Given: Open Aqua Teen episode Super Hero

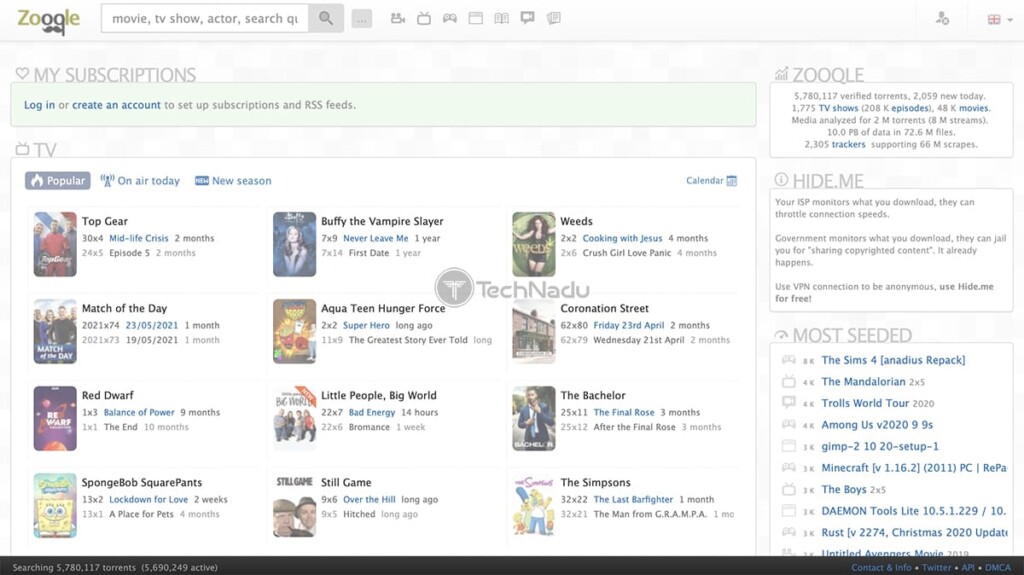Looking at the screenshot, I should tap(366, 325).
